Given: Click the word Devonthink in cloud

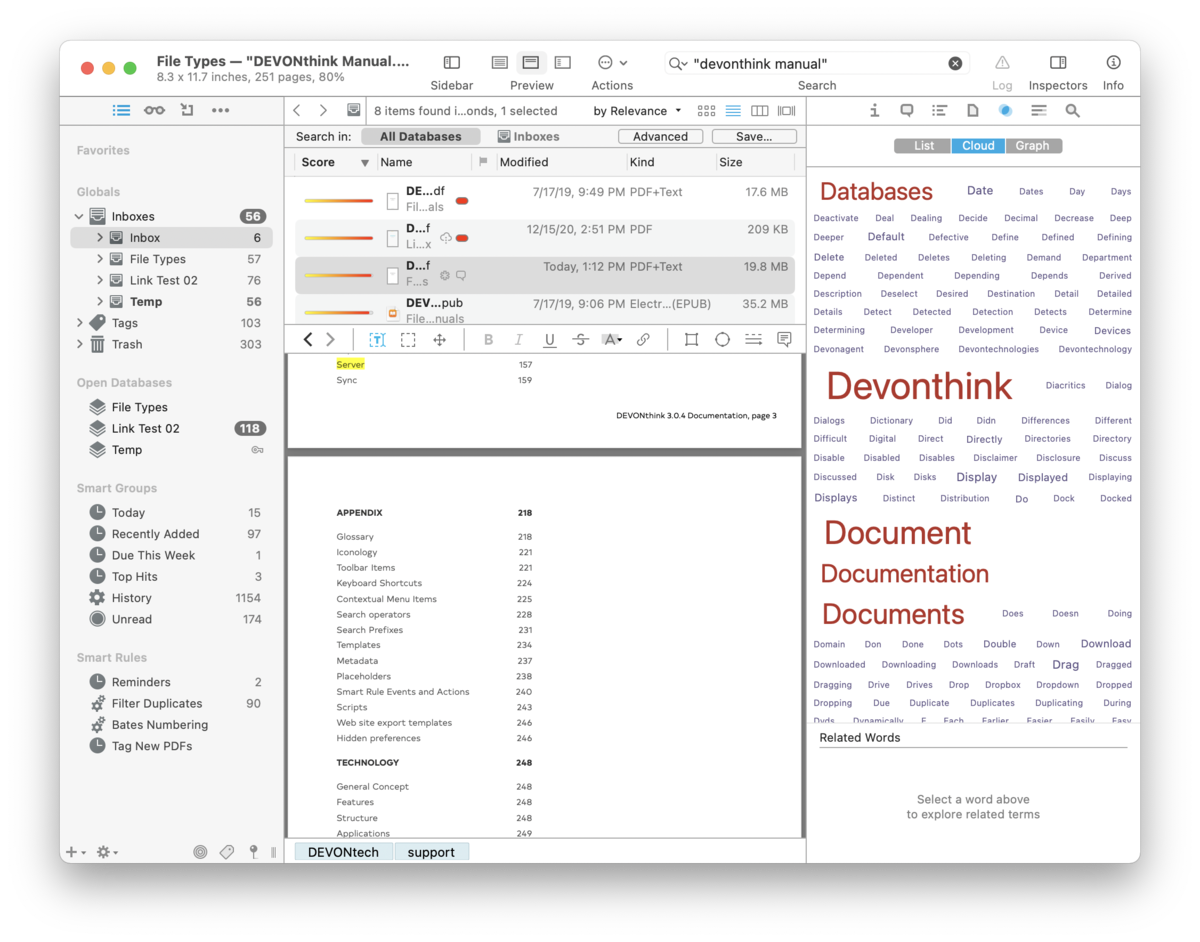Looking at the screenshot, I should coord(920,386).
